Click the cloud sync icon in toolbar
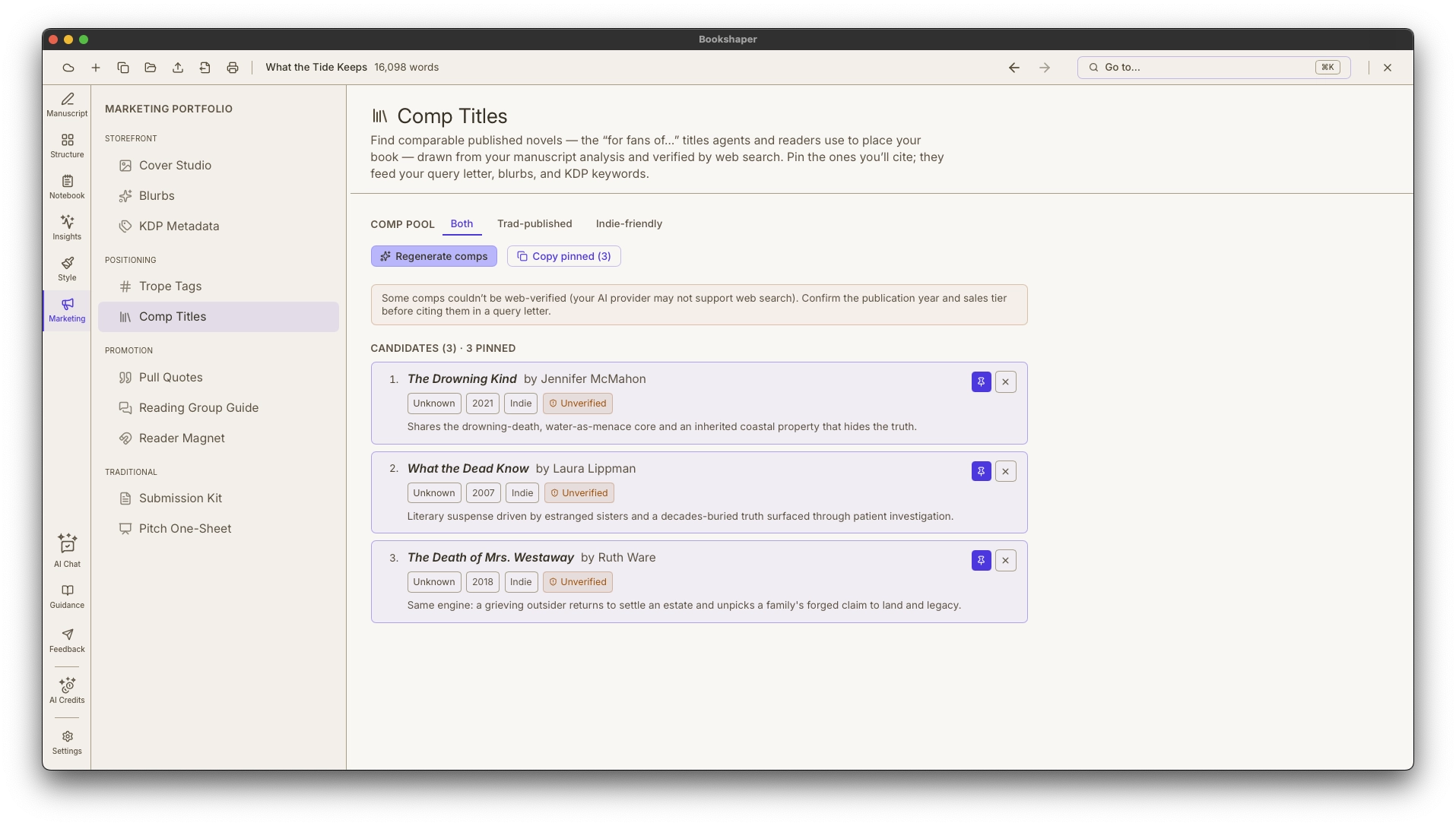The height and width of the screenshot is (826, 1456). tap(68, 68)
